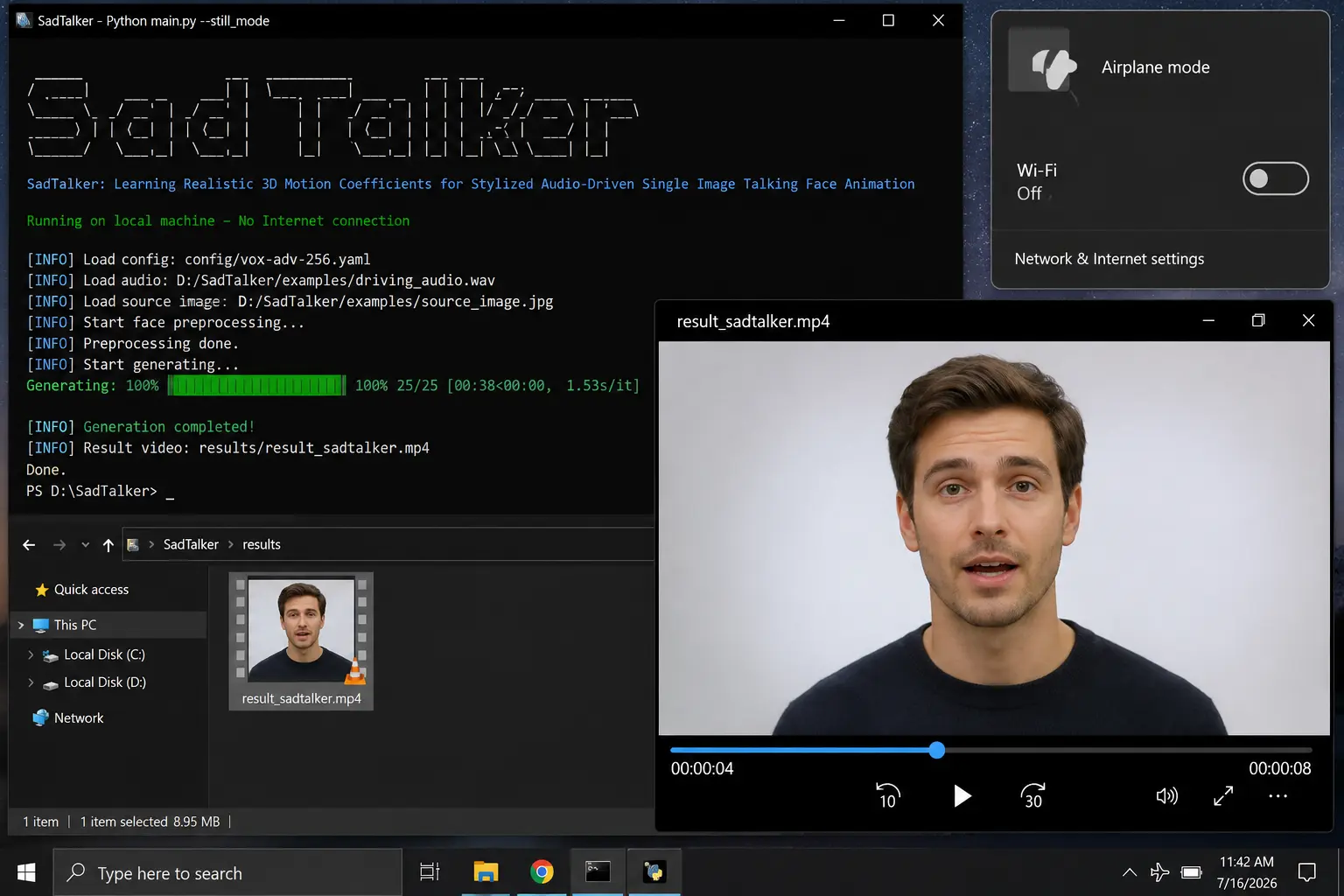Show hidden tray icons chevron
This screenshot has width=1344, height=896.
(1130, 872)
